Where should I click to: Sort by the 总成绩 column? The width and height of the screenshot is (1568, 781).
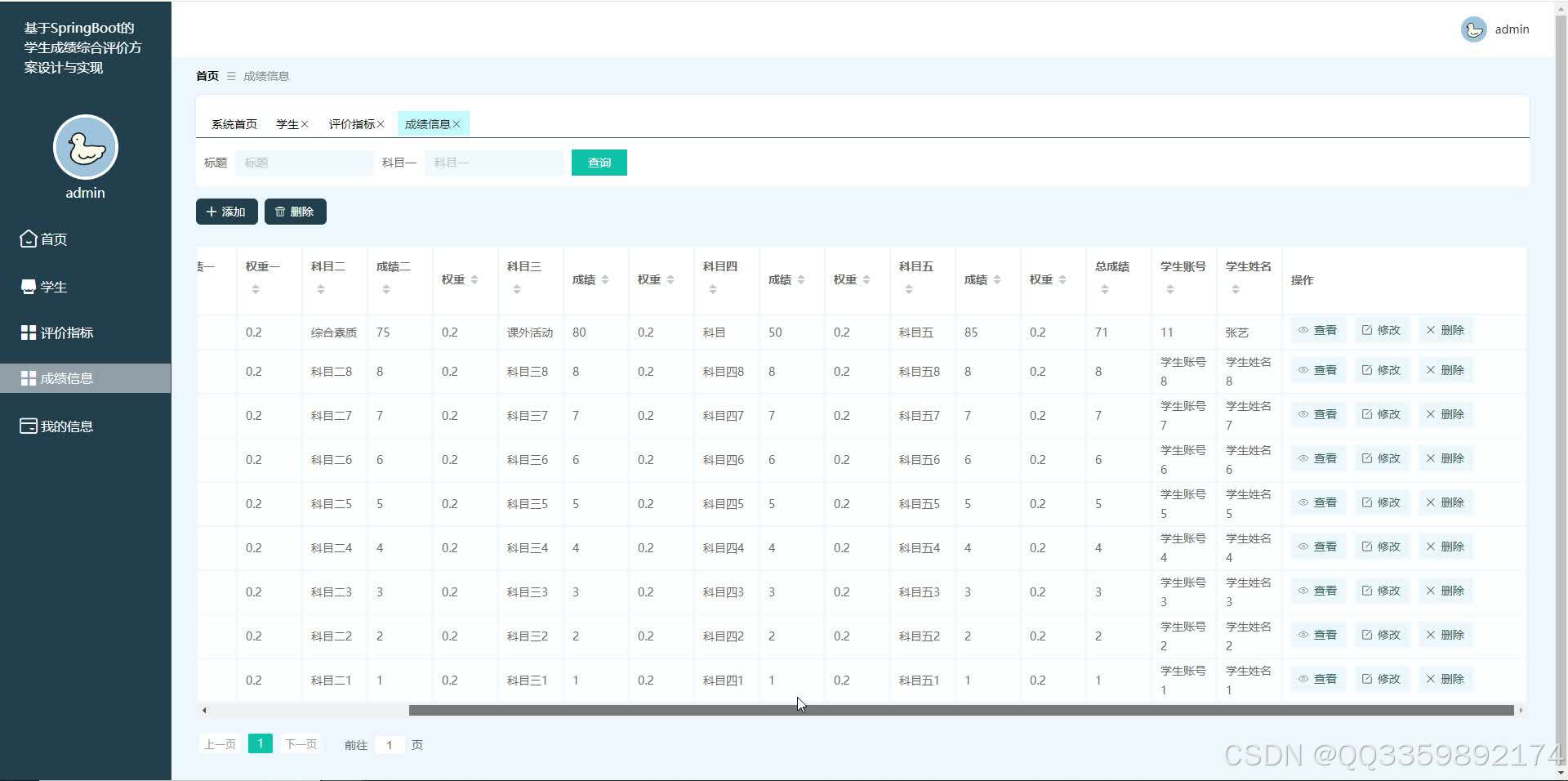[x=1105, y=289]
